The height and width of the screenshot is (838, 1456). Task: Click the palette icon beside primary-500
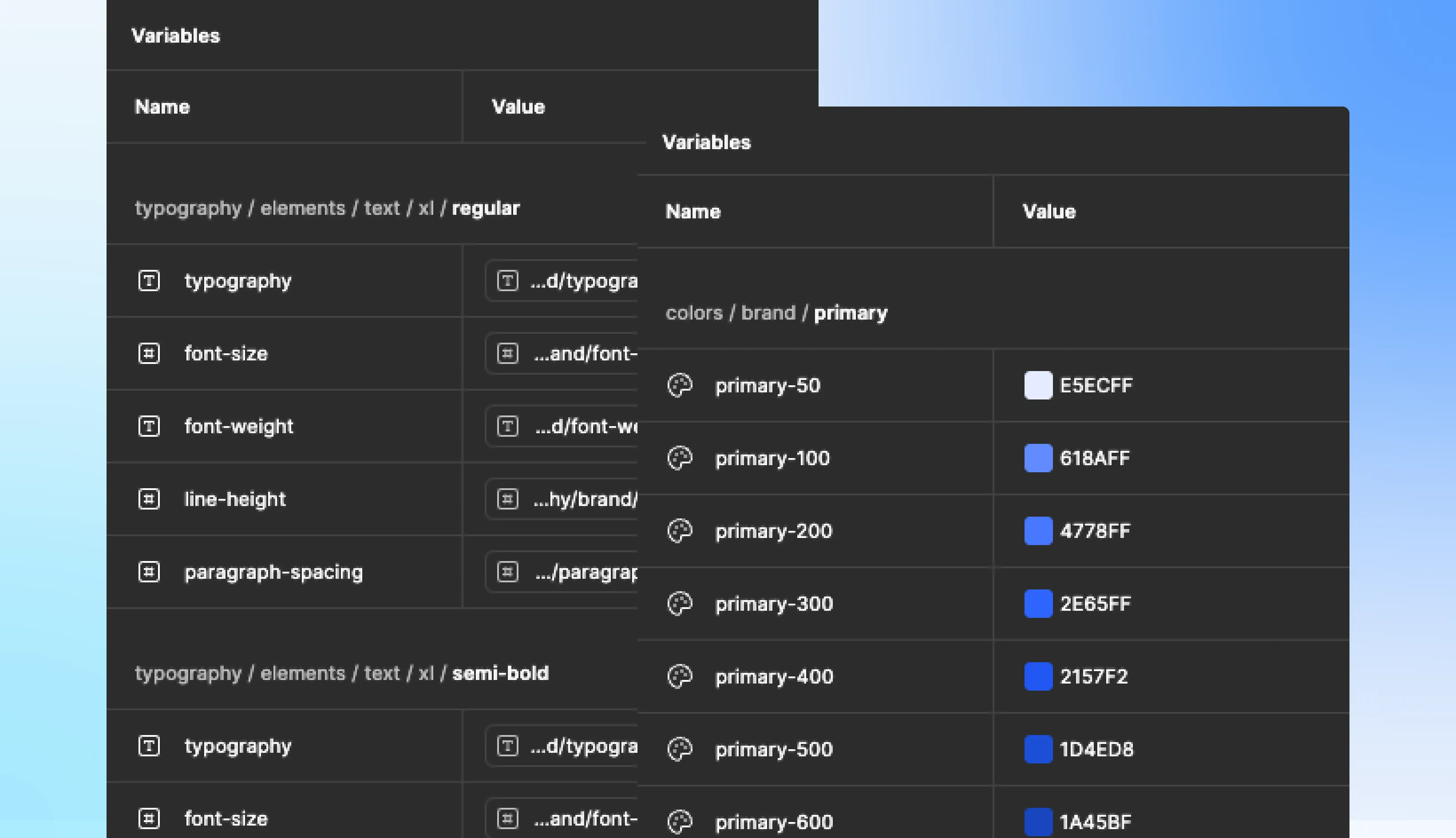point(680,749)
